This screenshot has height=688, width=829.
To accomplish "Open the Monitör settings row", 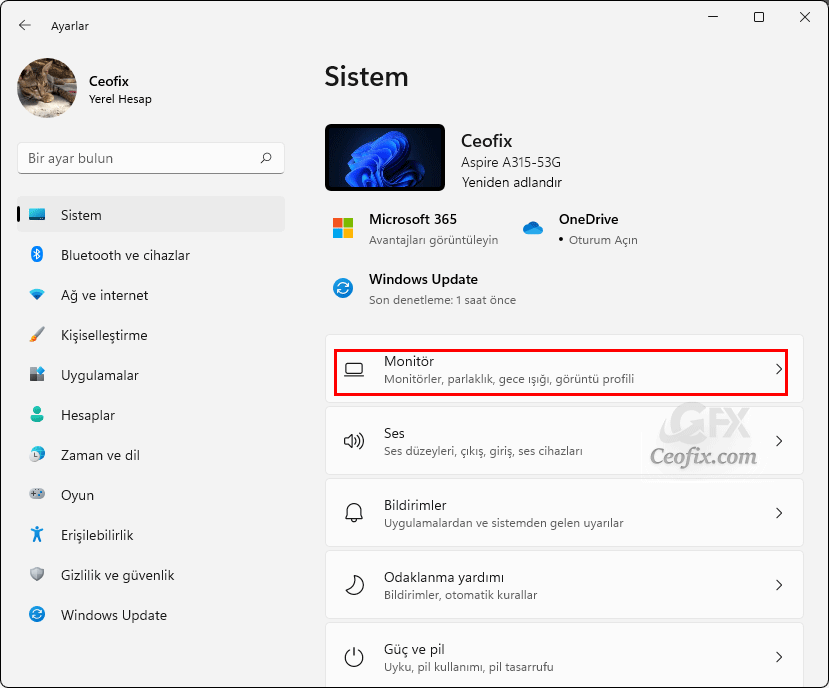I will click(x=564, y=369).
